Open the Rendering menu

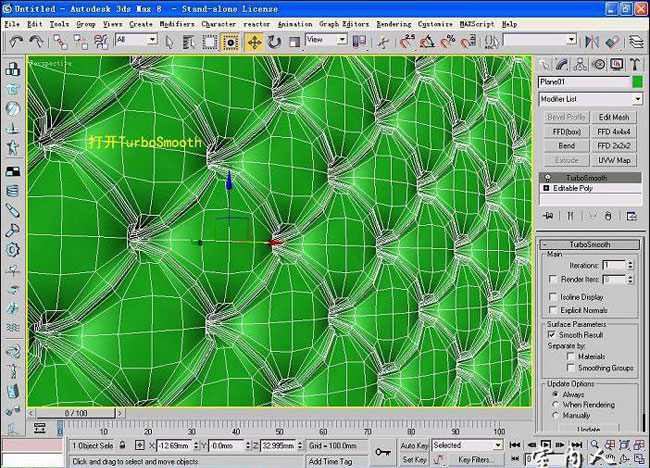[394, 24]
